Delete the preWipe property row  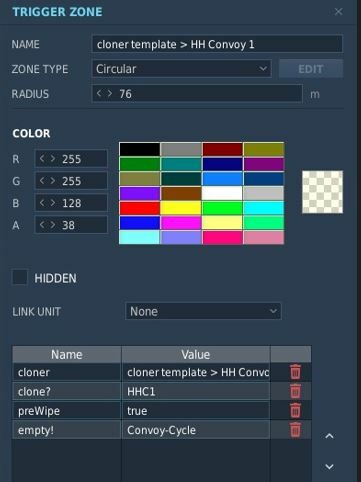point(295,410)
